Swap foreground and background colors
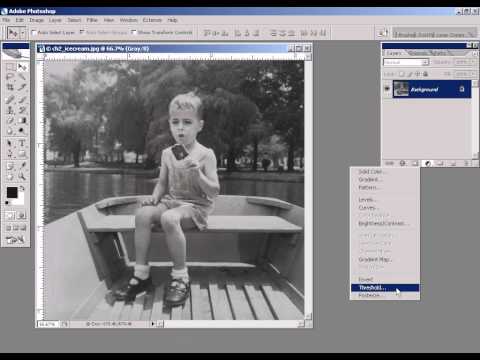 tap(22, 189)
